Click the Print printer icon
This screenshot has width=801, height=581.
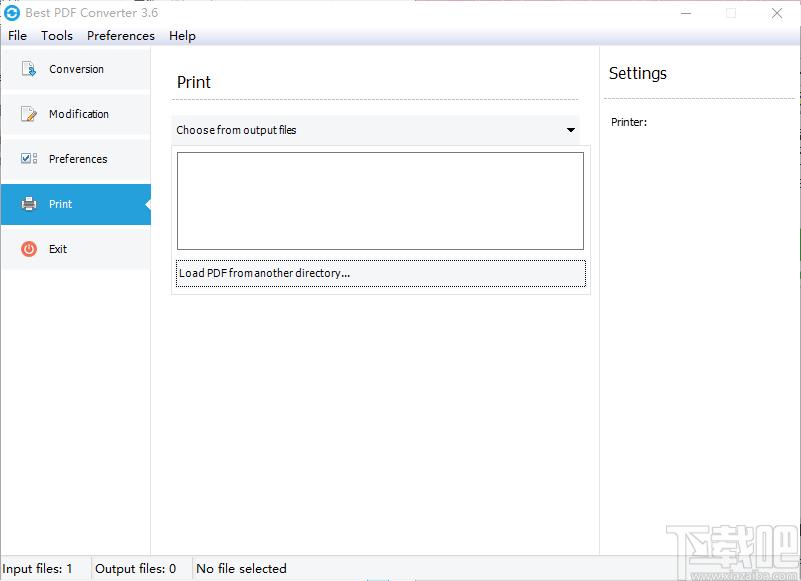(29, 204)
